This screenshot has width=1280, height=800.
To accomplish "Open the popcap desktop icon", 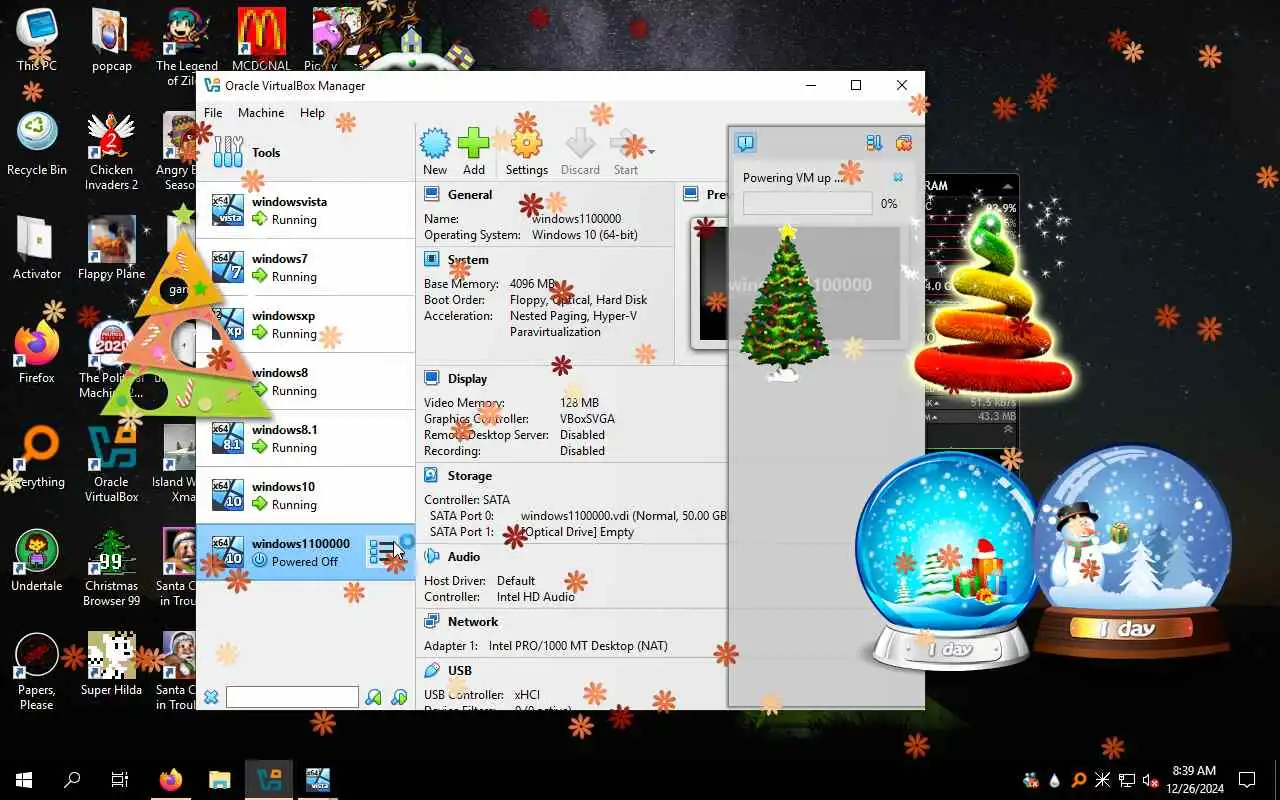I will [112, 40].
